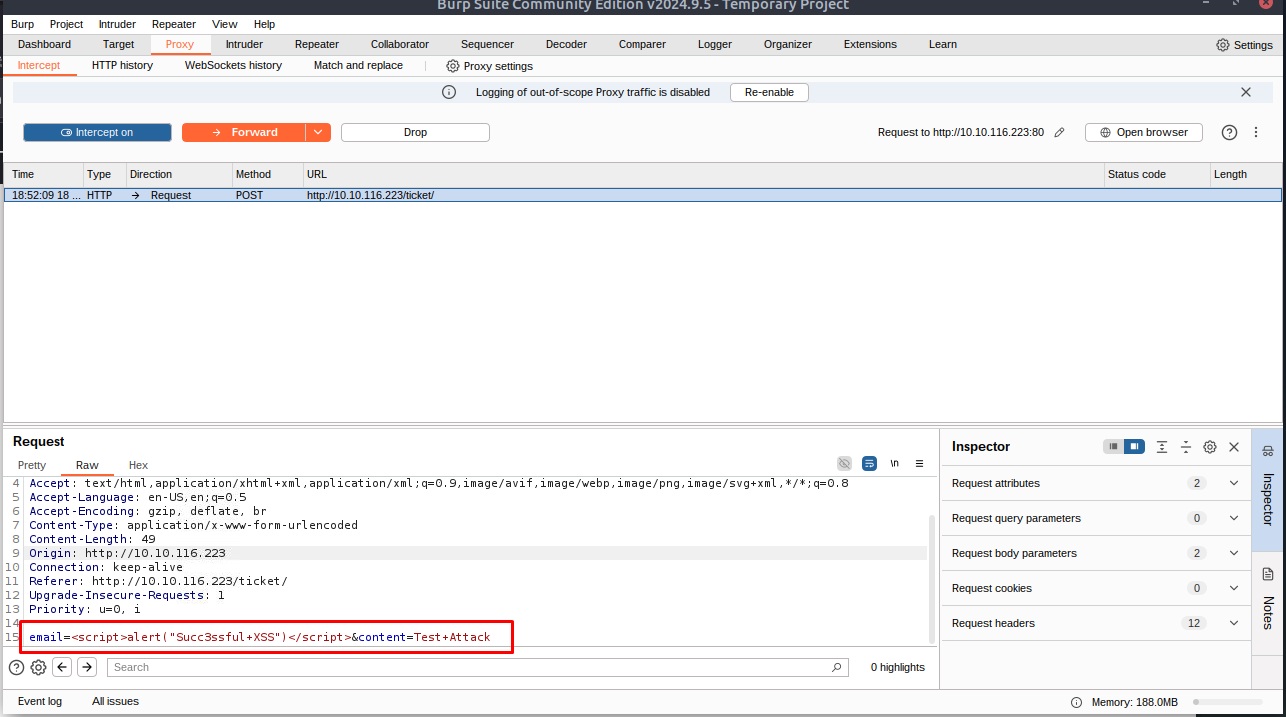
Task: Click the request editor vertical scrollbar
Action: tap(932, 578)
